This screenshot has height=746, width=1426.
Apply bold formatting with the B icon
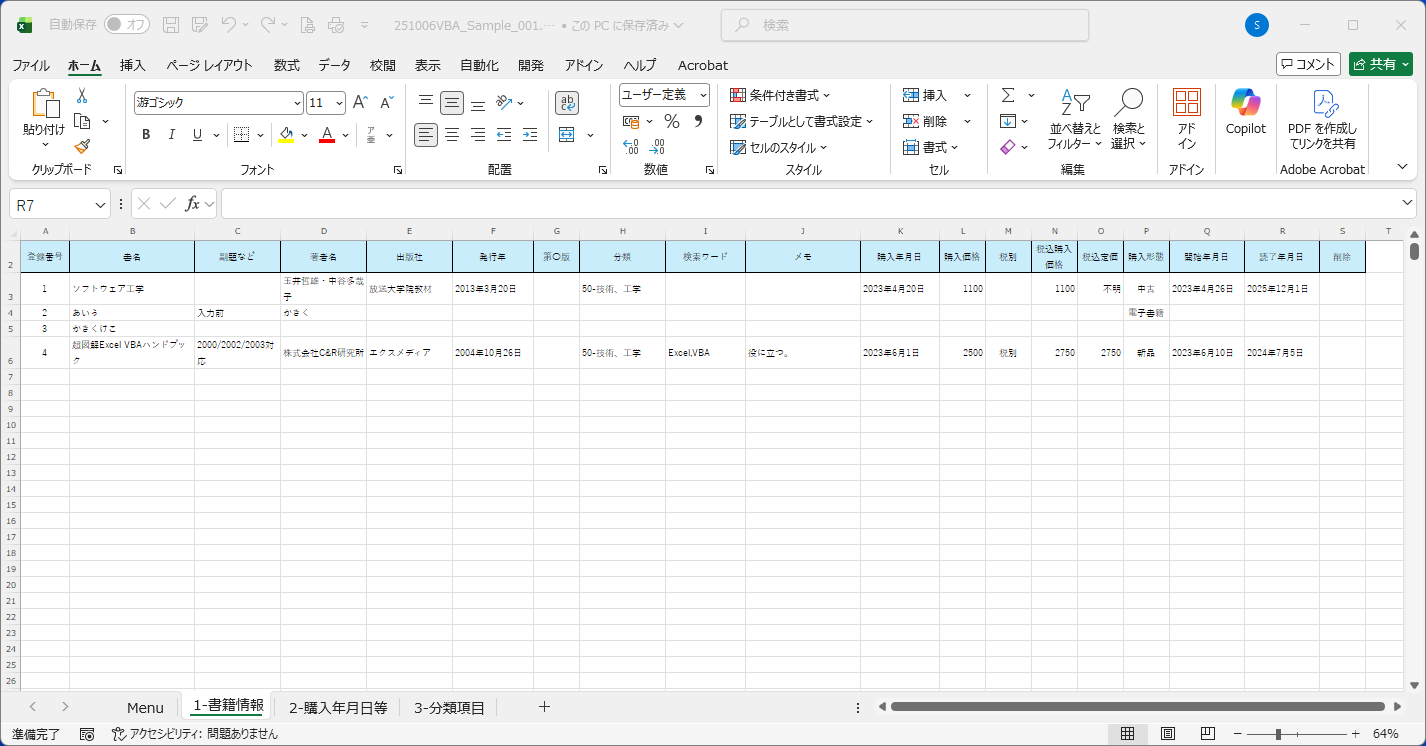click(146, 135)
